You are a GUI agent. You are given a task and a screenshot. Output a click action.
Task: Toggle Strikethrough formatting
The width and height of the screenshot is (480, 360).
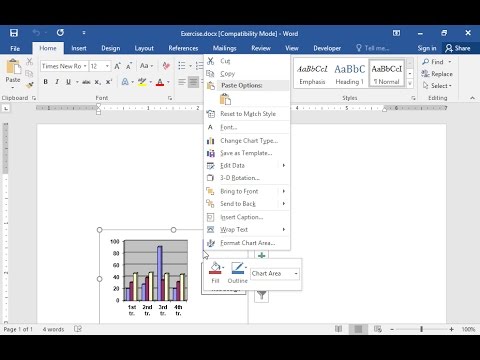click(86, 82)
